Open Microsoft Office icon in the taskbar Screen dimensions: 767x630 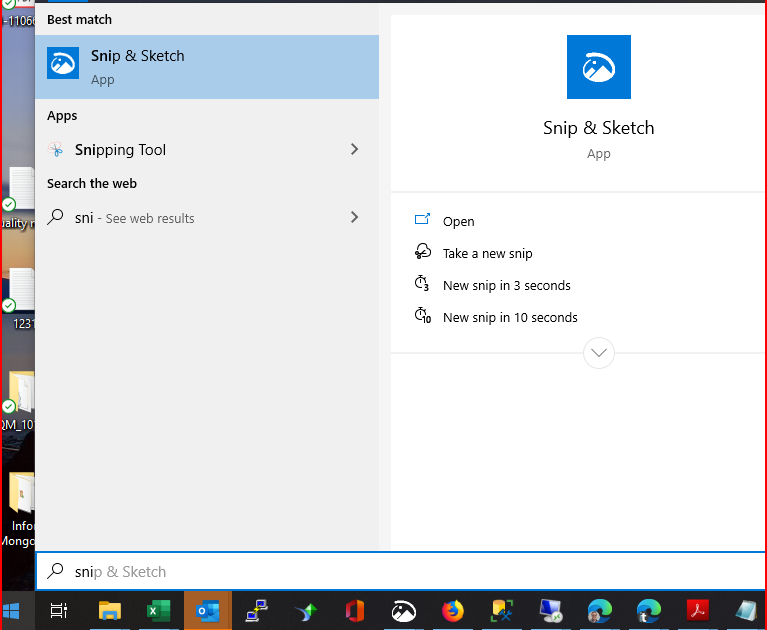[x=354, y=610]
